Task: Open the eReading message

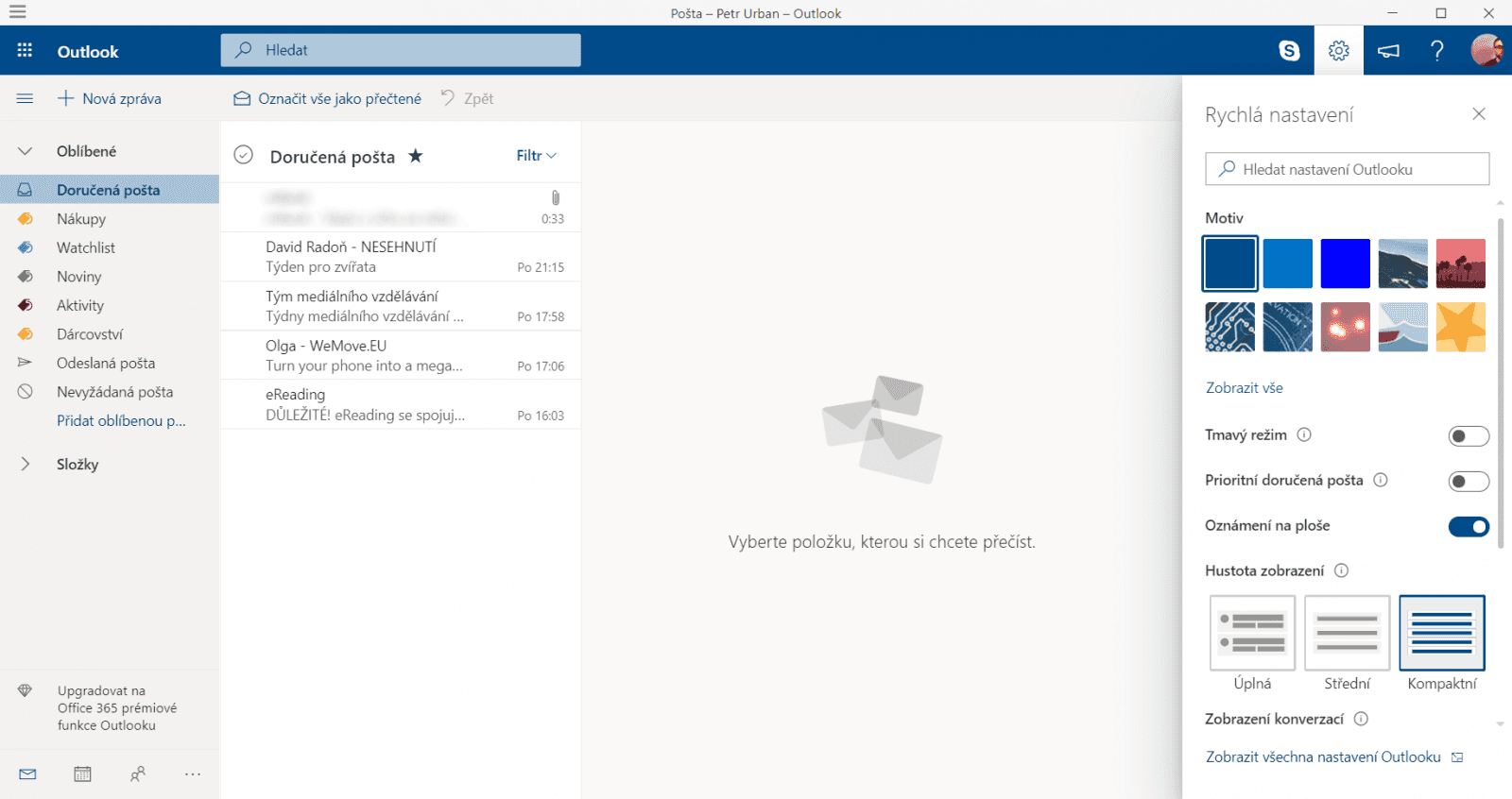Action: (401, 404)
